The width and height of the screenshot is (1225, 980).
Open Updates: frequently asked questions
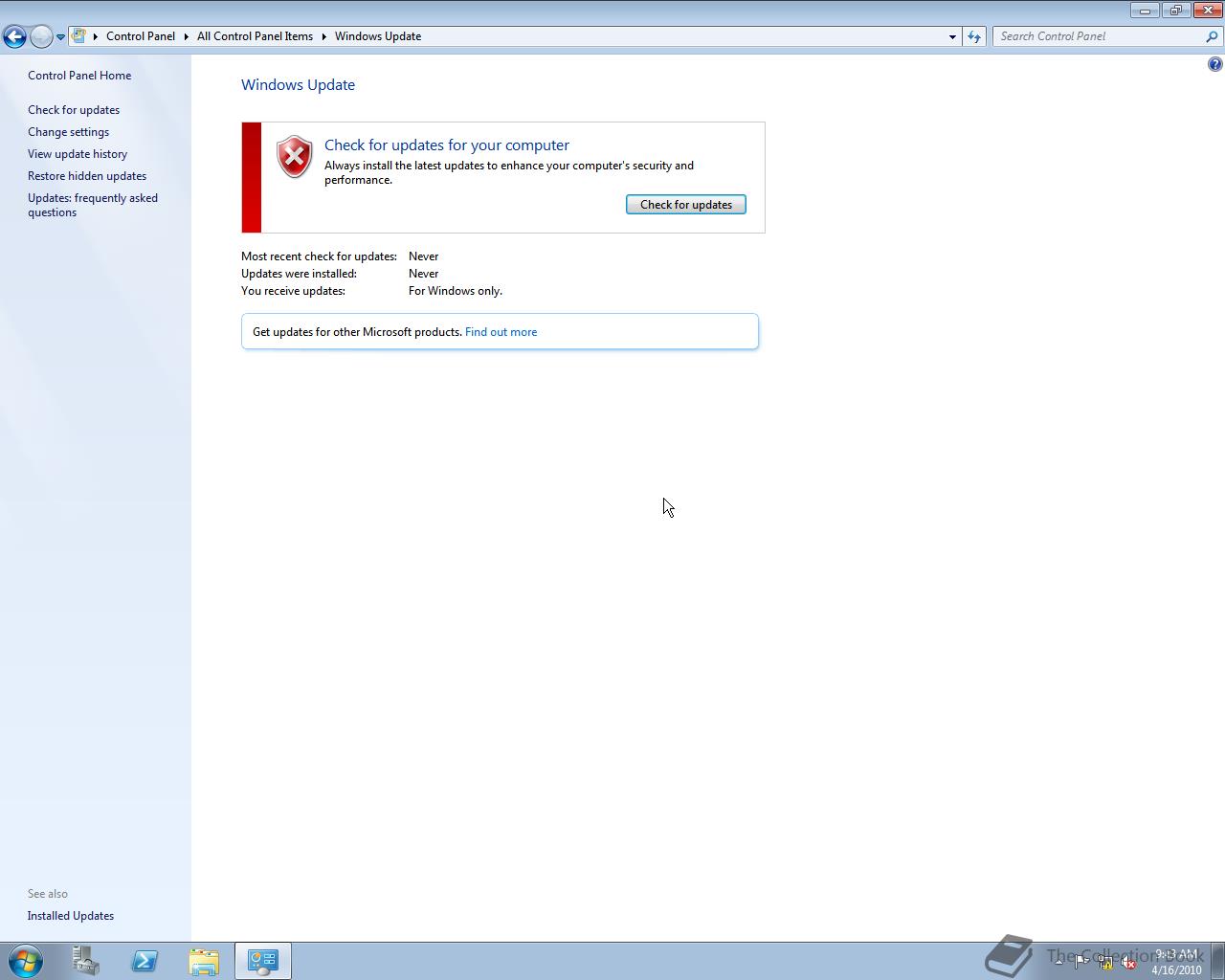coord(93,205)
